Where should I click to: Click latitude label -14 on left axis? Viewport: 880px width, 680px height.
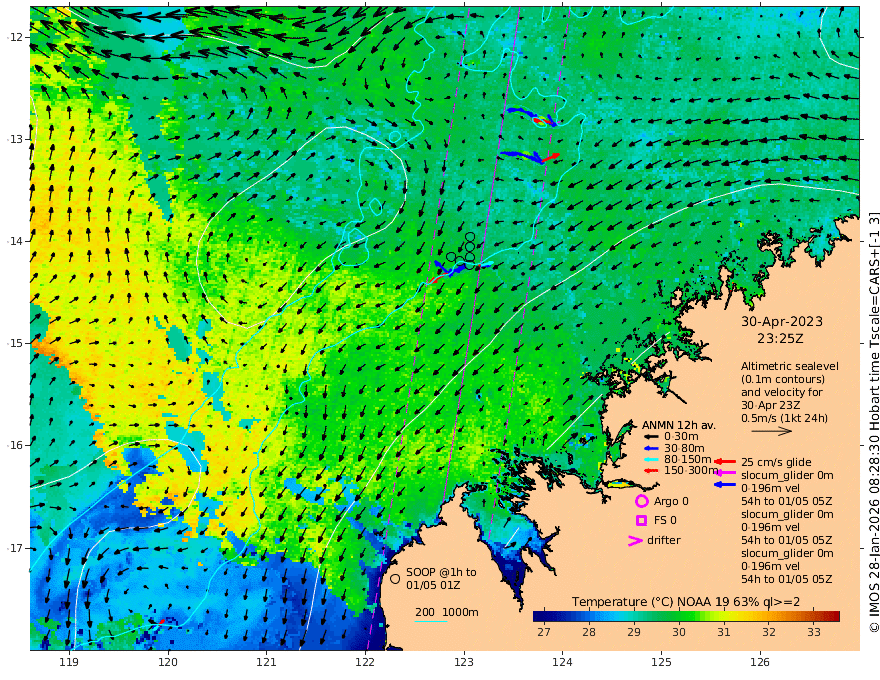15,241
